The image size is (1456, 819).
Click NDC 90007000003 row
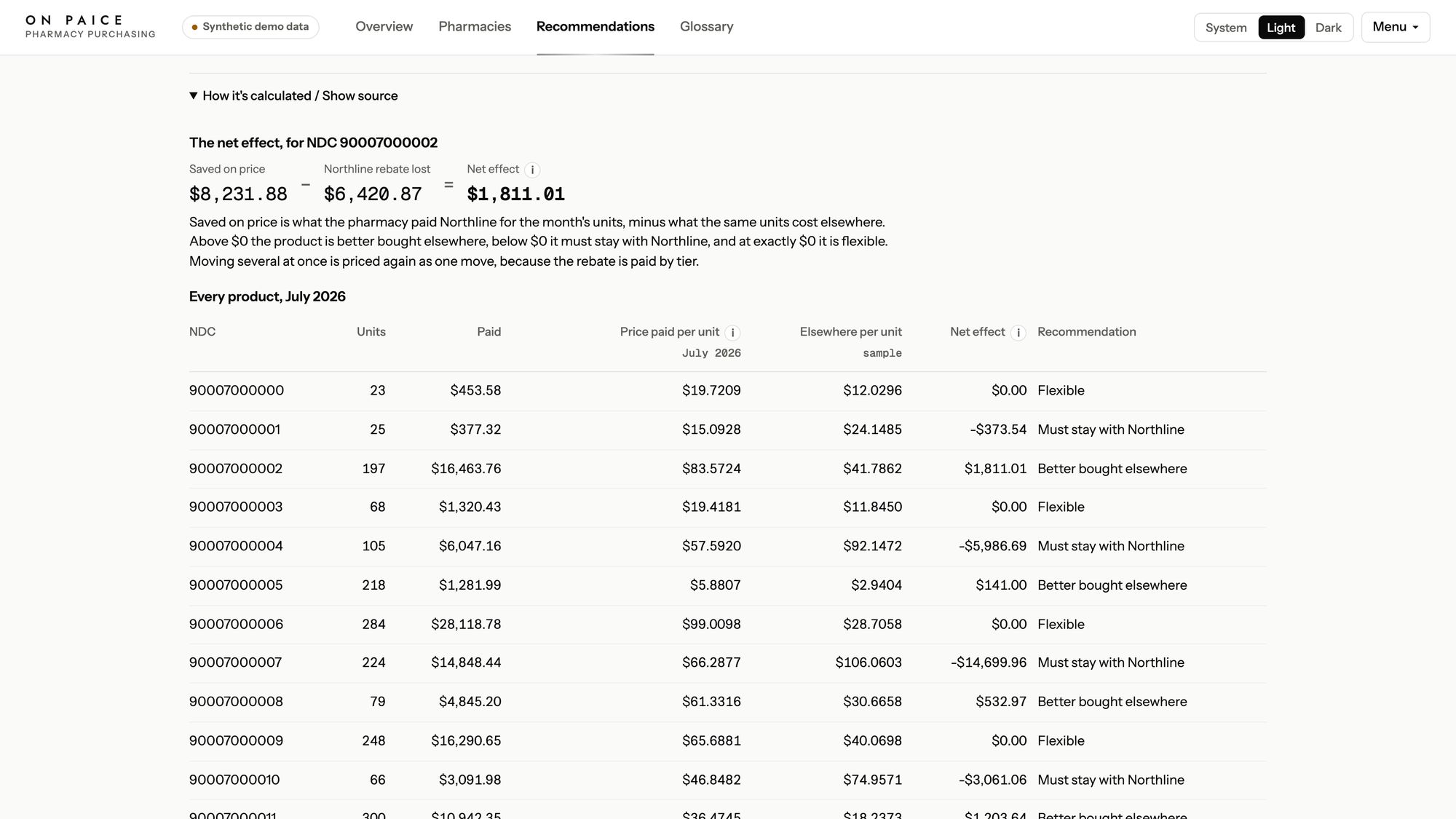(x=728, y=507)
